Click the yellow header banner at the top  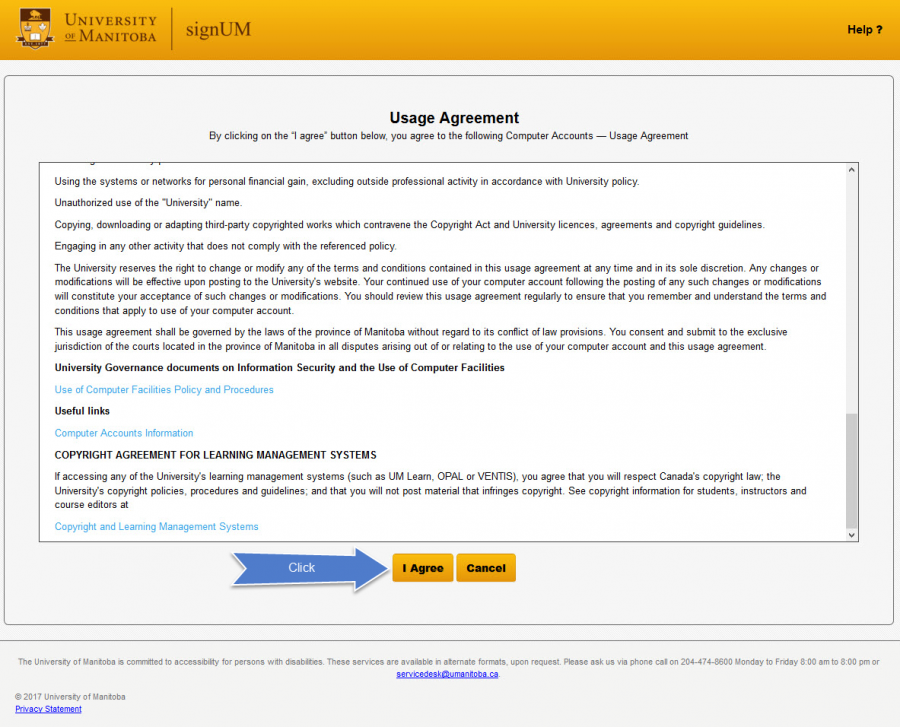tap(550, 29)
